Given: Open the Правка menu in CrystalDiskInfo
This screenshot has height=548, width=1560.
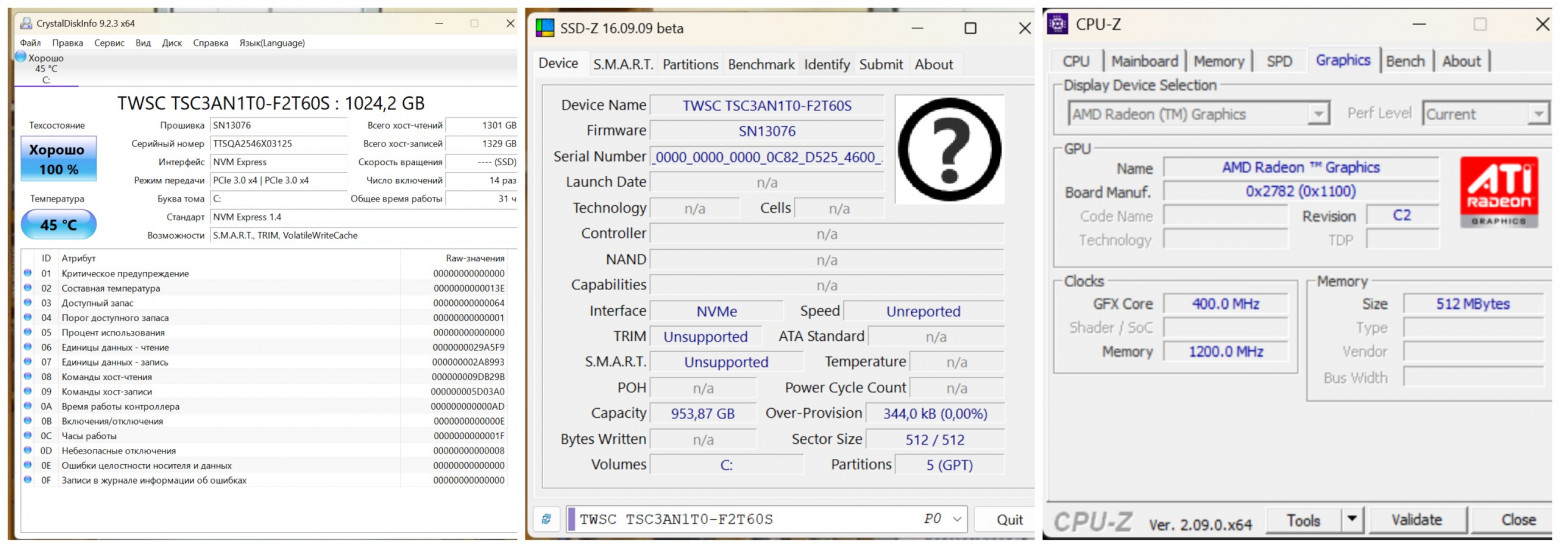Looking at the screenshot, I should [x=68, y=43].
